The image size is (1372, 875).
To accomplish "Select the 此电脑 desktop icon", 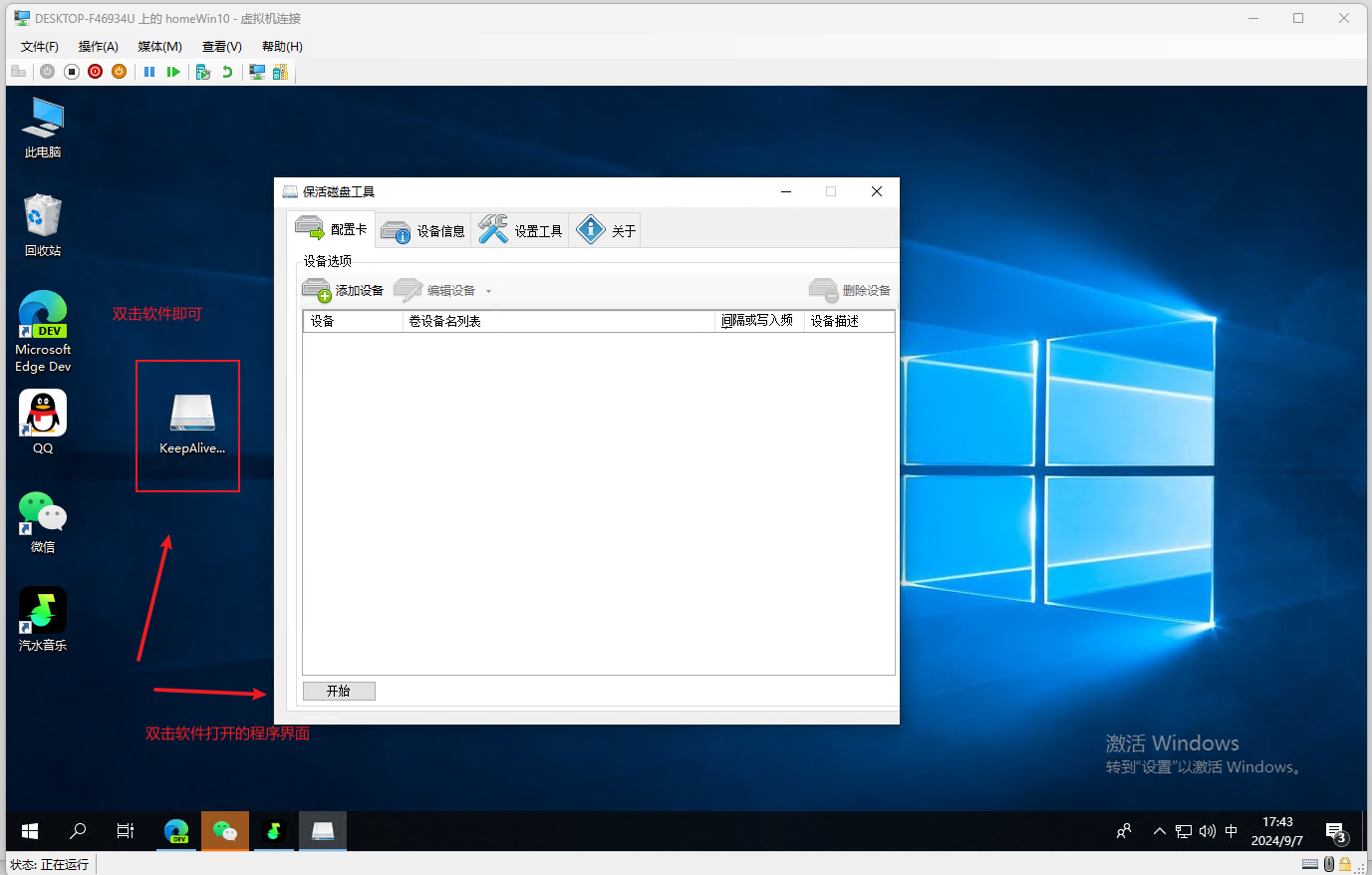I will (x=43, y=128).
